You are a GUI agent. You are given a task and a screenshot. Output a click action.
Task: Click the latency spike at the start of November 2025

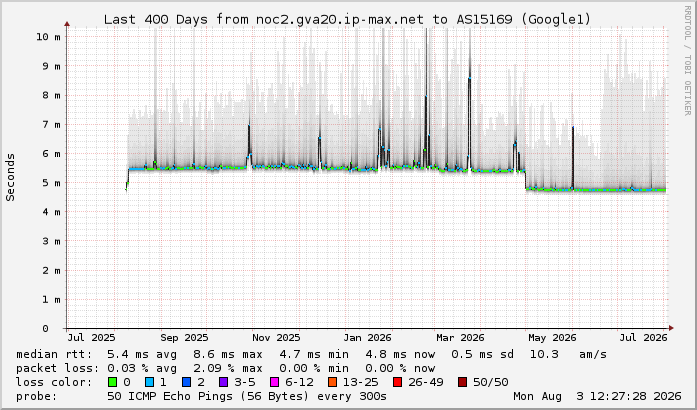(249, 145)
